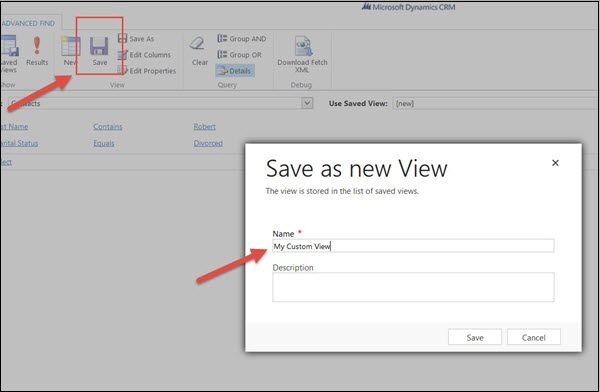
Task: Click the Equals operator link
Action: pyautogui.click(x=104, y=143)
